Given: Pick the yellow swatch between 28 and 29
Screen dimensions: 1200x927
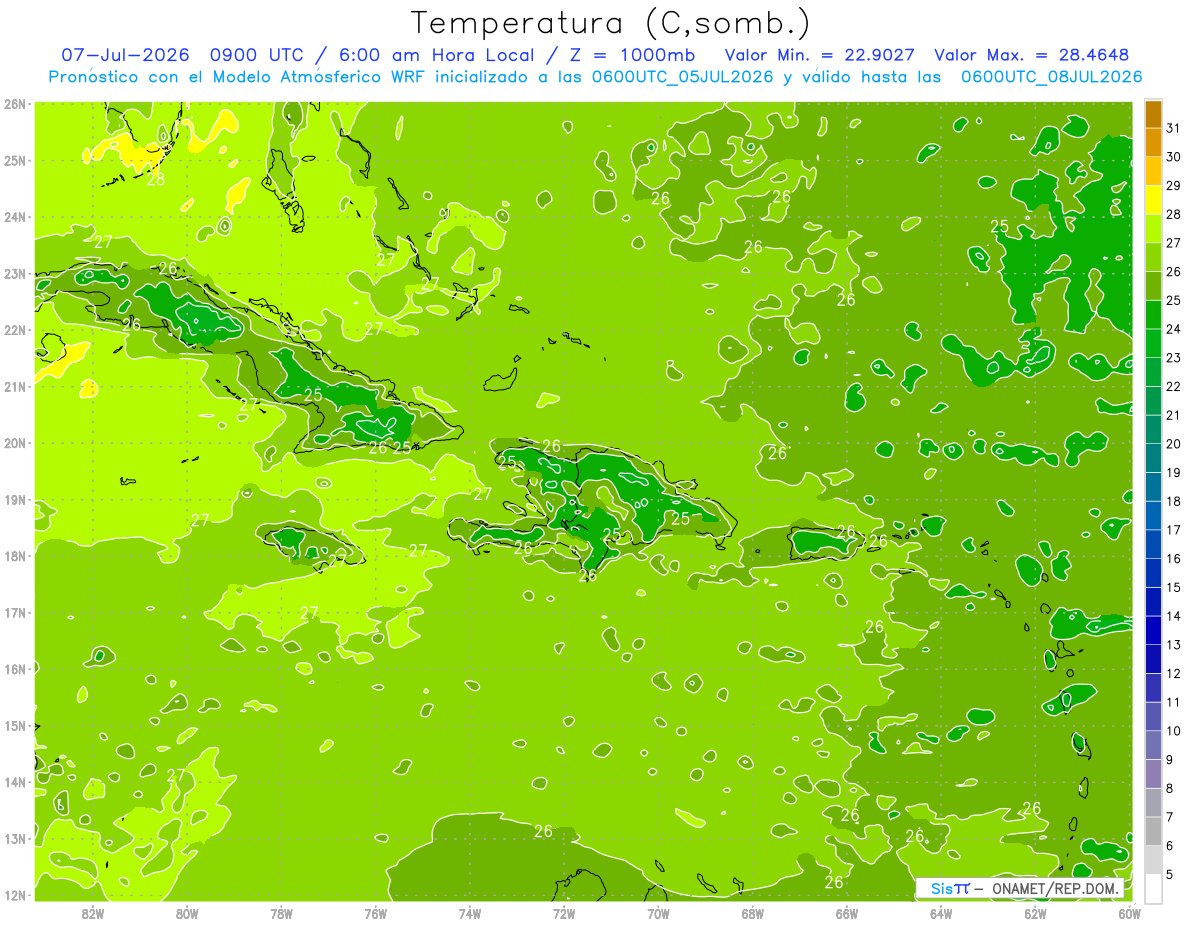Looking at the screenshot, I should tap(1153, 200).
